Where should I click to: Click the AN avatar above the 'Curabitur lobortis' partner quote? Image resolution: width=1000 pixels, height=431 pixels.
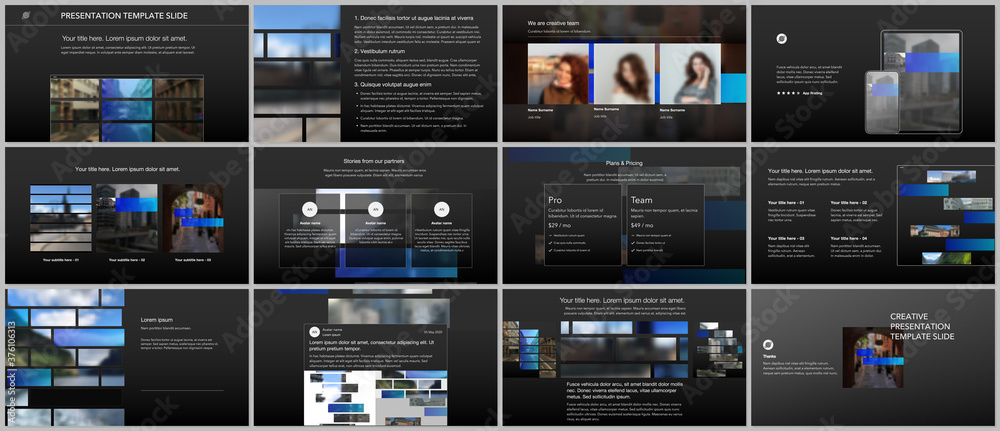[x=376, y=209]
